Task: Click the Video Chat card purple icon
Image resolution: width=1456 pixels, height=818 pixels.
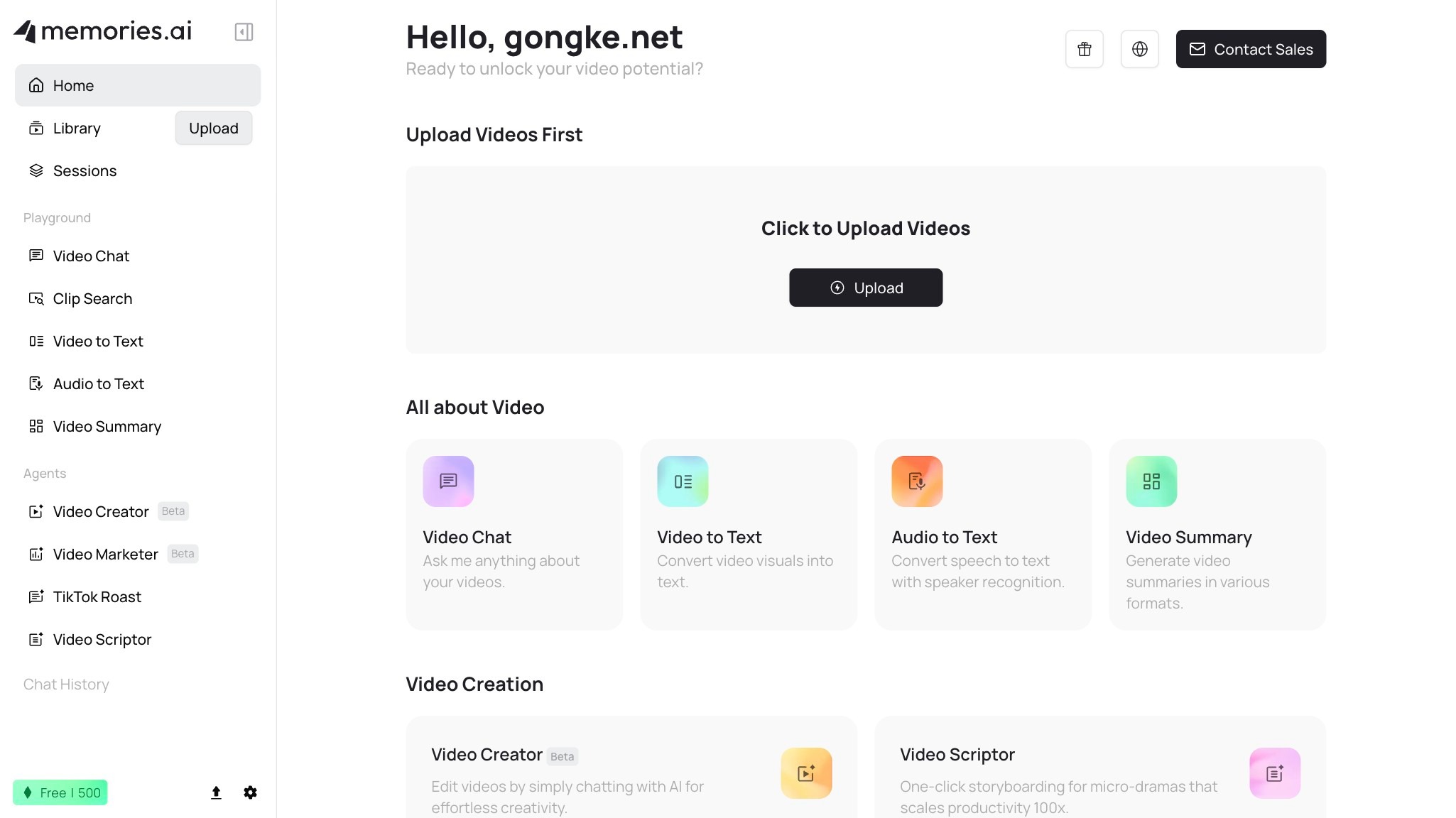Action: coord(448,481)
